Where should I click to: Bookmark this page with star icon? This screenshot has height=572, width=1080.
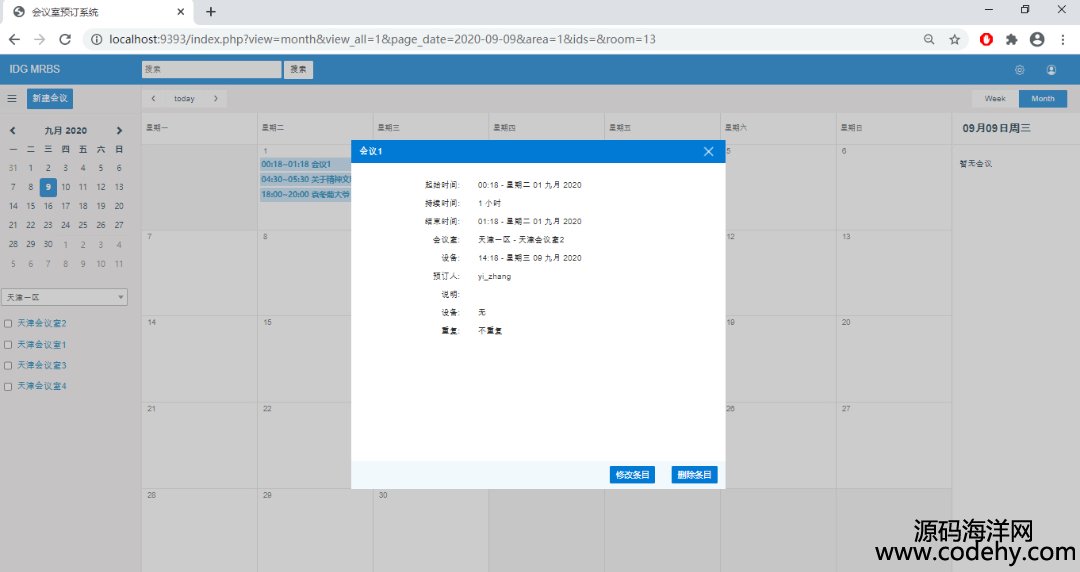click(954, 39)
